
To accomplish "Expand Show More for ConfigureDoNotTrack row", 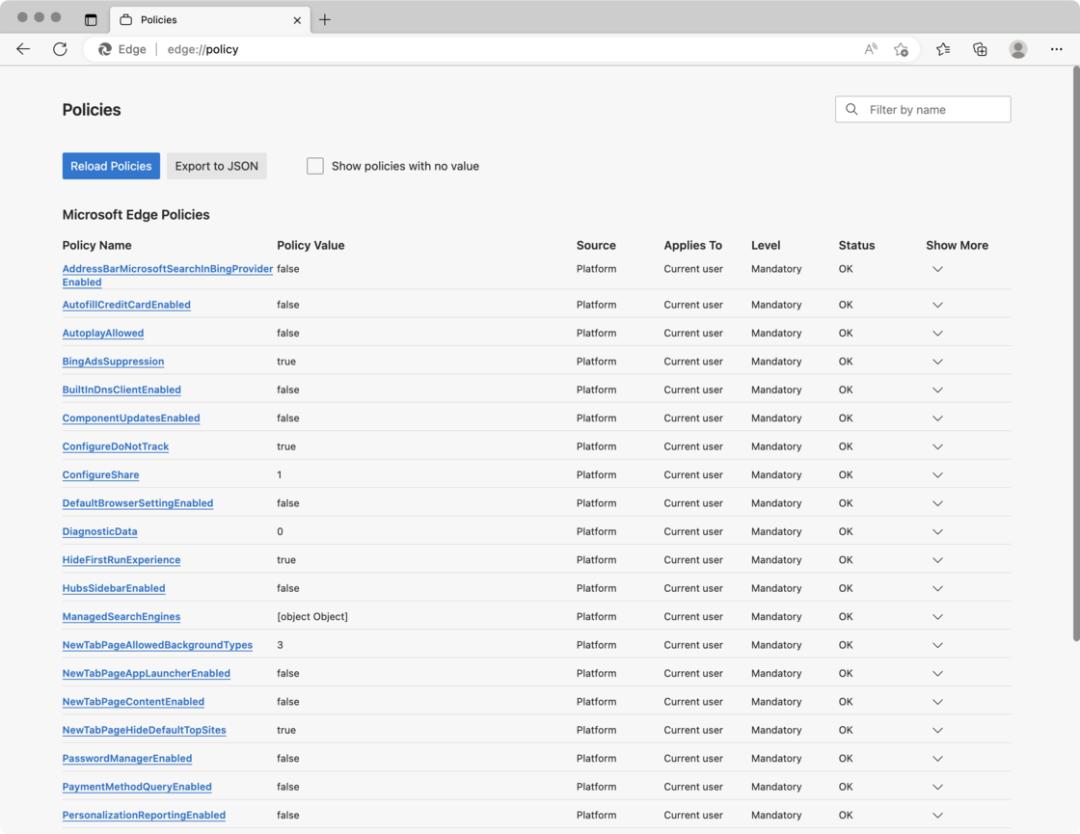I will coord(937,446).
